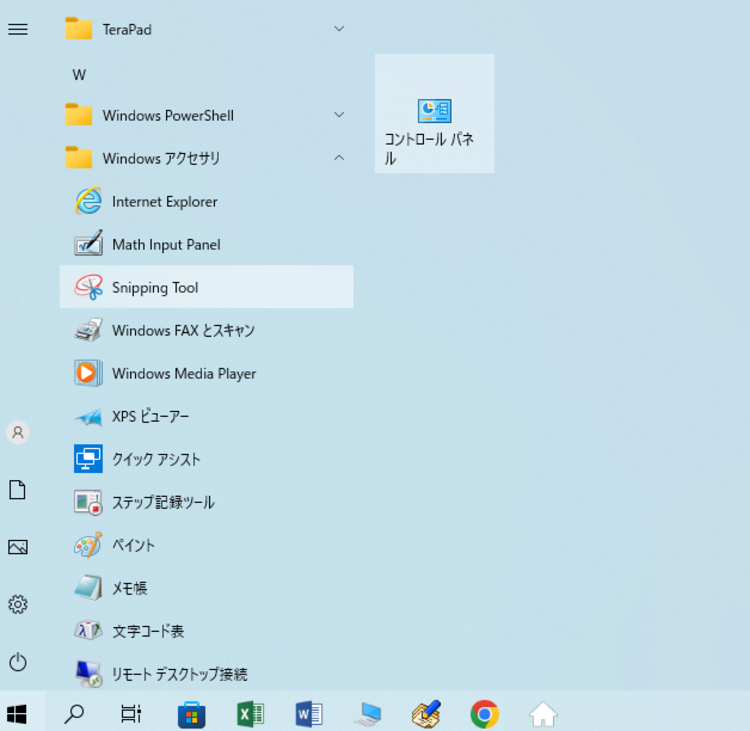This screenshot has width=750, height=731.
Task: Click the Math Input Panel label
Action: pyautogui.click(x=166, y=245)
